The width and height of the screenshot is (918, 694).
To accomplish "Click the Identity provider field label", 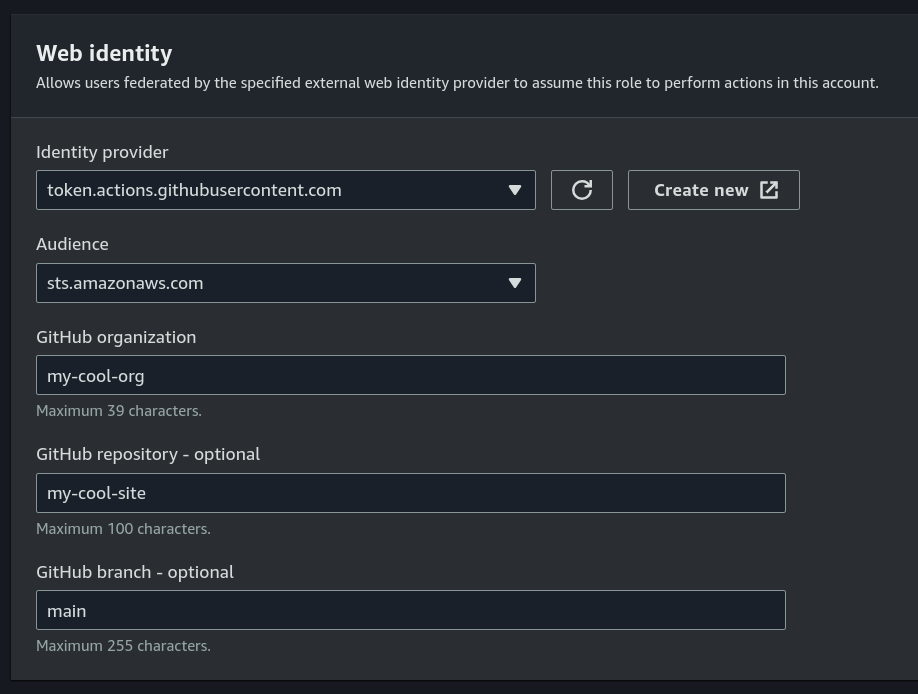I will (x=102, y=152).
